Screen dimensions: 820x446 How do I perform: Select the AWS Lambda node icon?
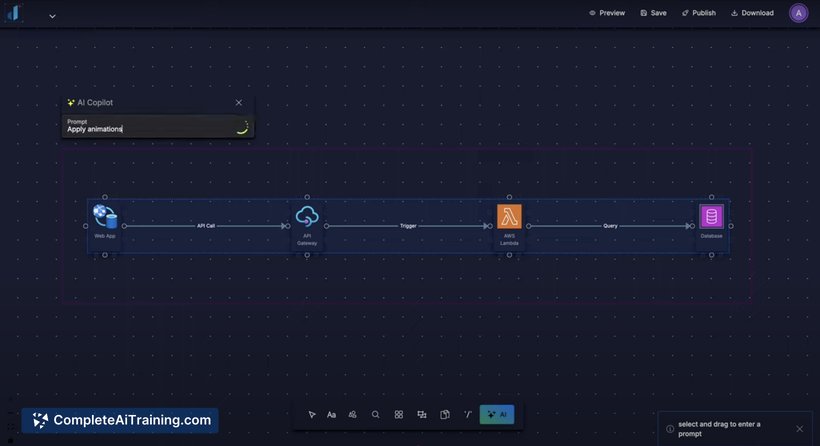pyautogui.click(x=509, y=216)
